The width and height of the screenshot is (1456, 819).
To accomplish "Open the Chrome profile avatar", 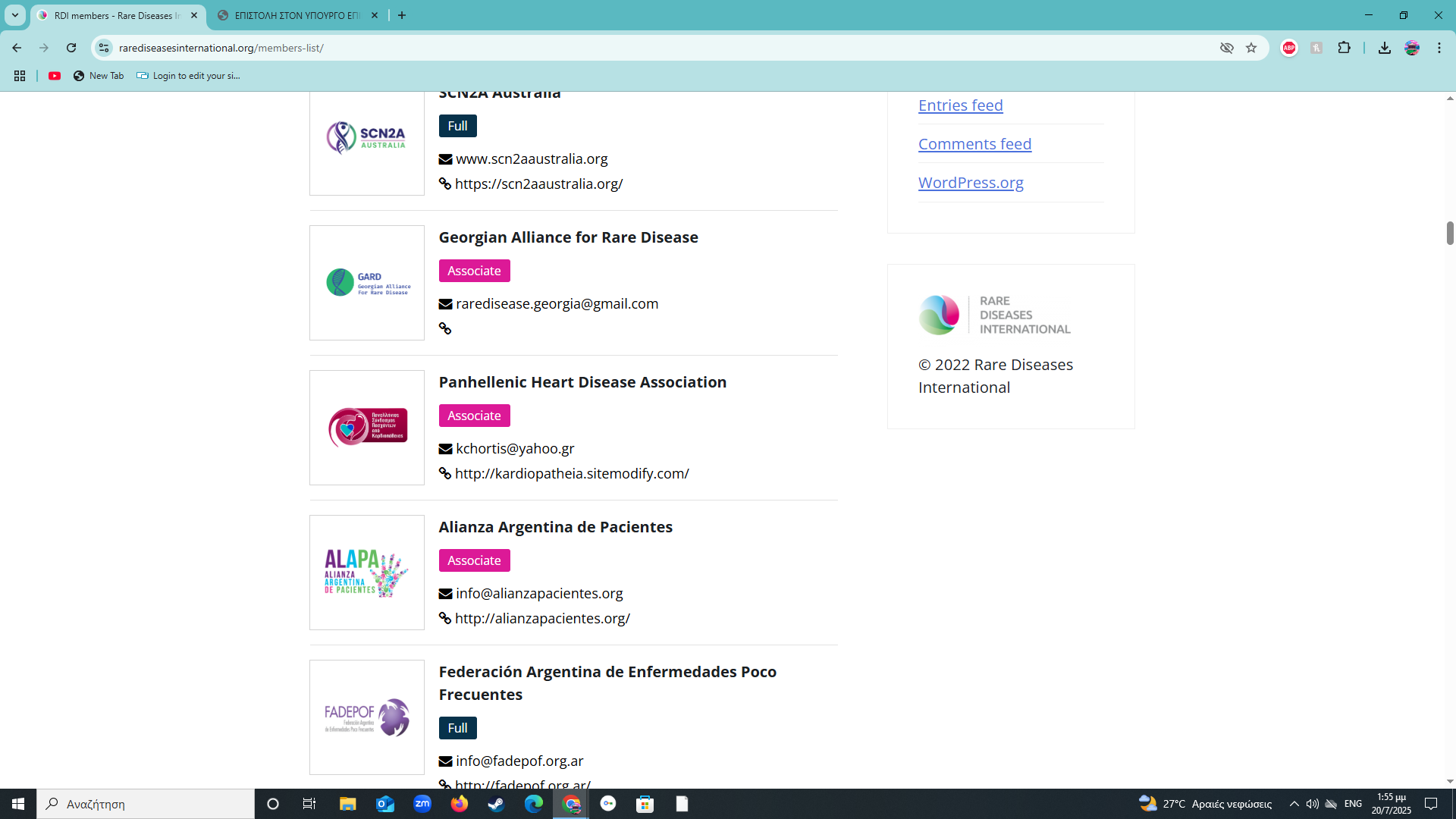I will pyautogui.click(x=1412, y=48).
